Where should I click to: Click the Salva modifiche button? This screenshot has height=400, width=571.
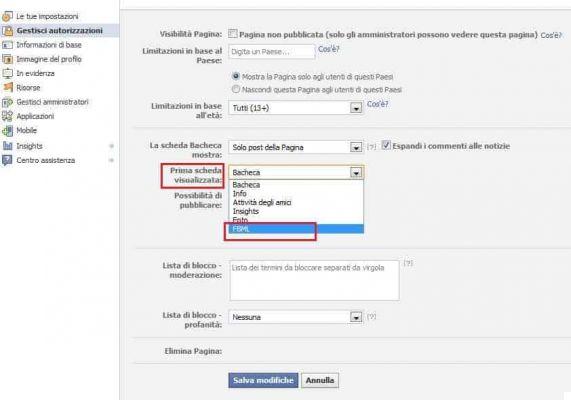[x=263, y=380]
